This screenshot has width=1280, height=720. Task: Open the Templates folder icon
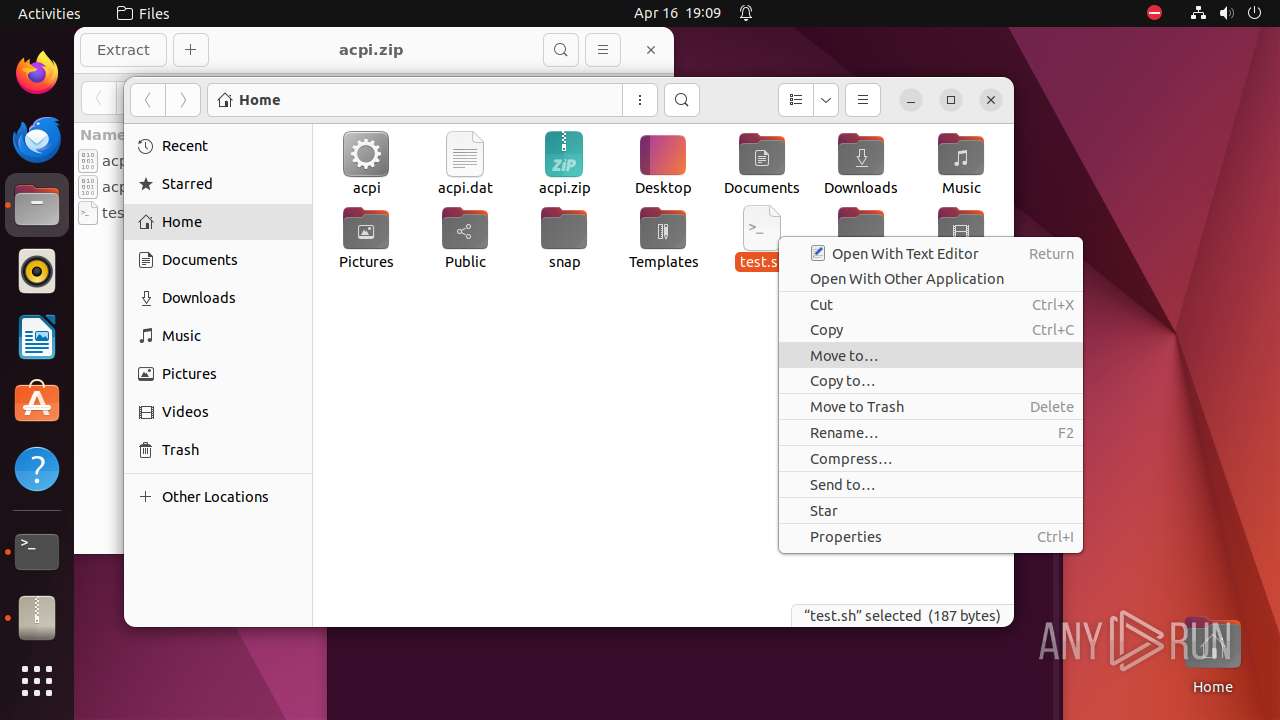(663, 229)
